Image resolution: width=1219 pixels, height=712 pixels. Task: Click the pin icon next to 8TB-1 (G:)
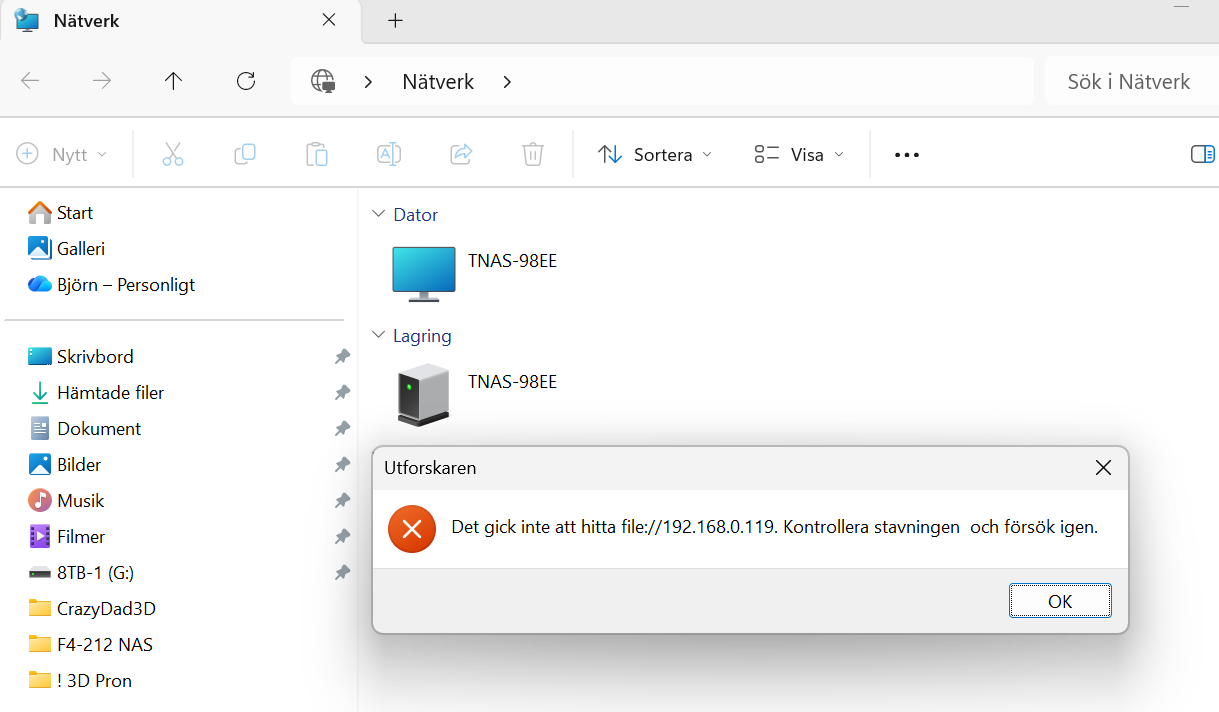342,572
